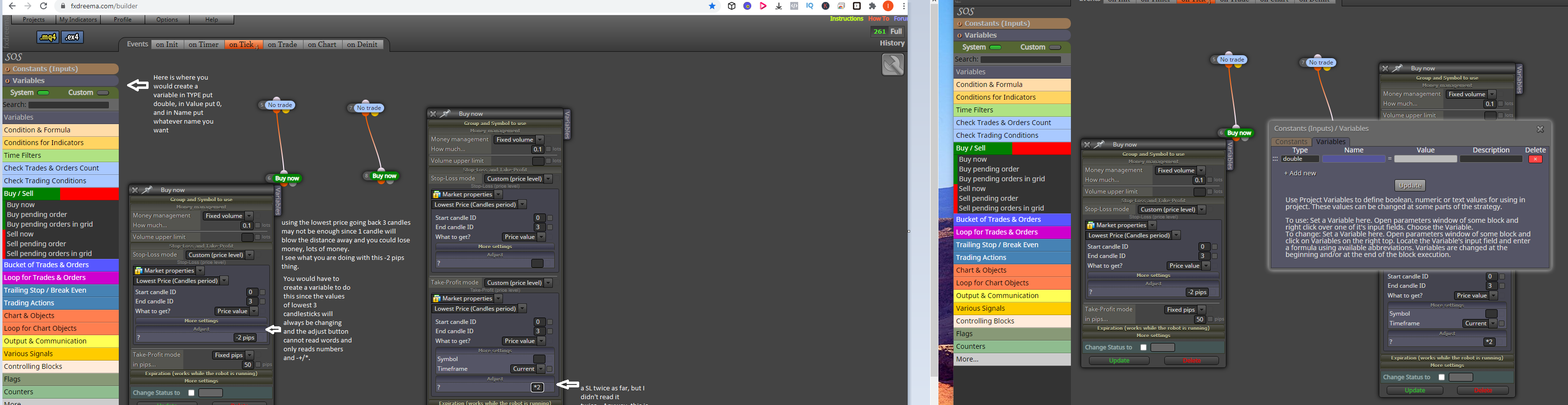1568x405 pixels.
Task: Click the Full button beside 261
Action: point(896,32)
